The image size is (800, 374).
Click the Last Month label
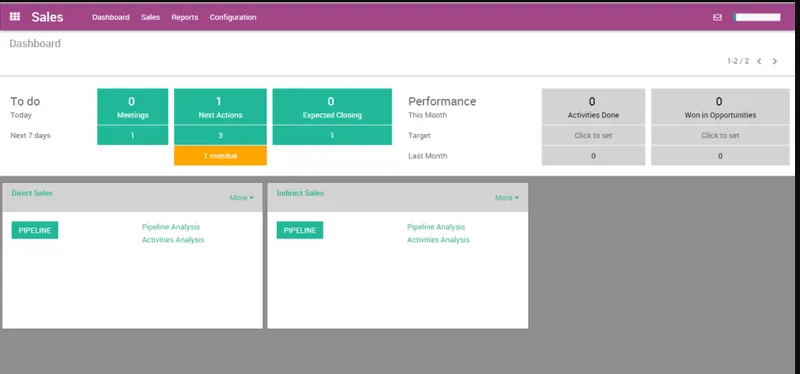428,156
